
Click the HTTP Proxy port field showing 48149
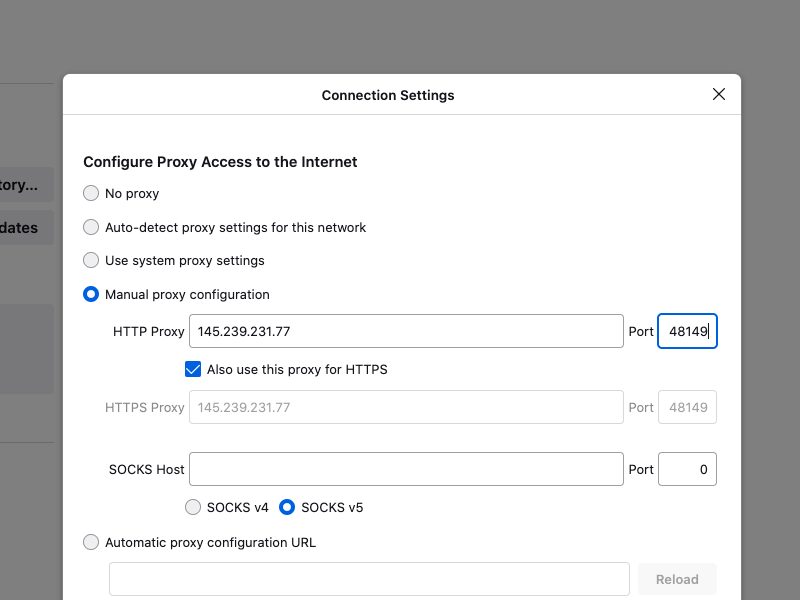[x=687, y=331]
